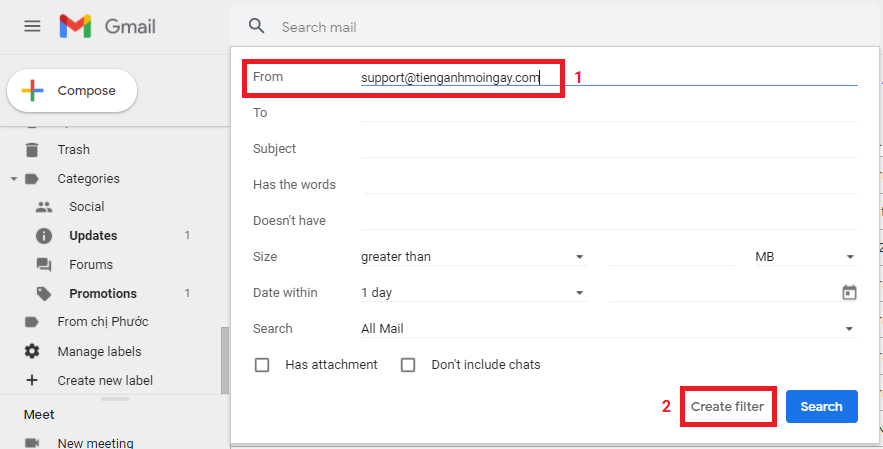Tick the Don't include chats checkbox
The width and height of the screenshot is (883, 449).
408,365
